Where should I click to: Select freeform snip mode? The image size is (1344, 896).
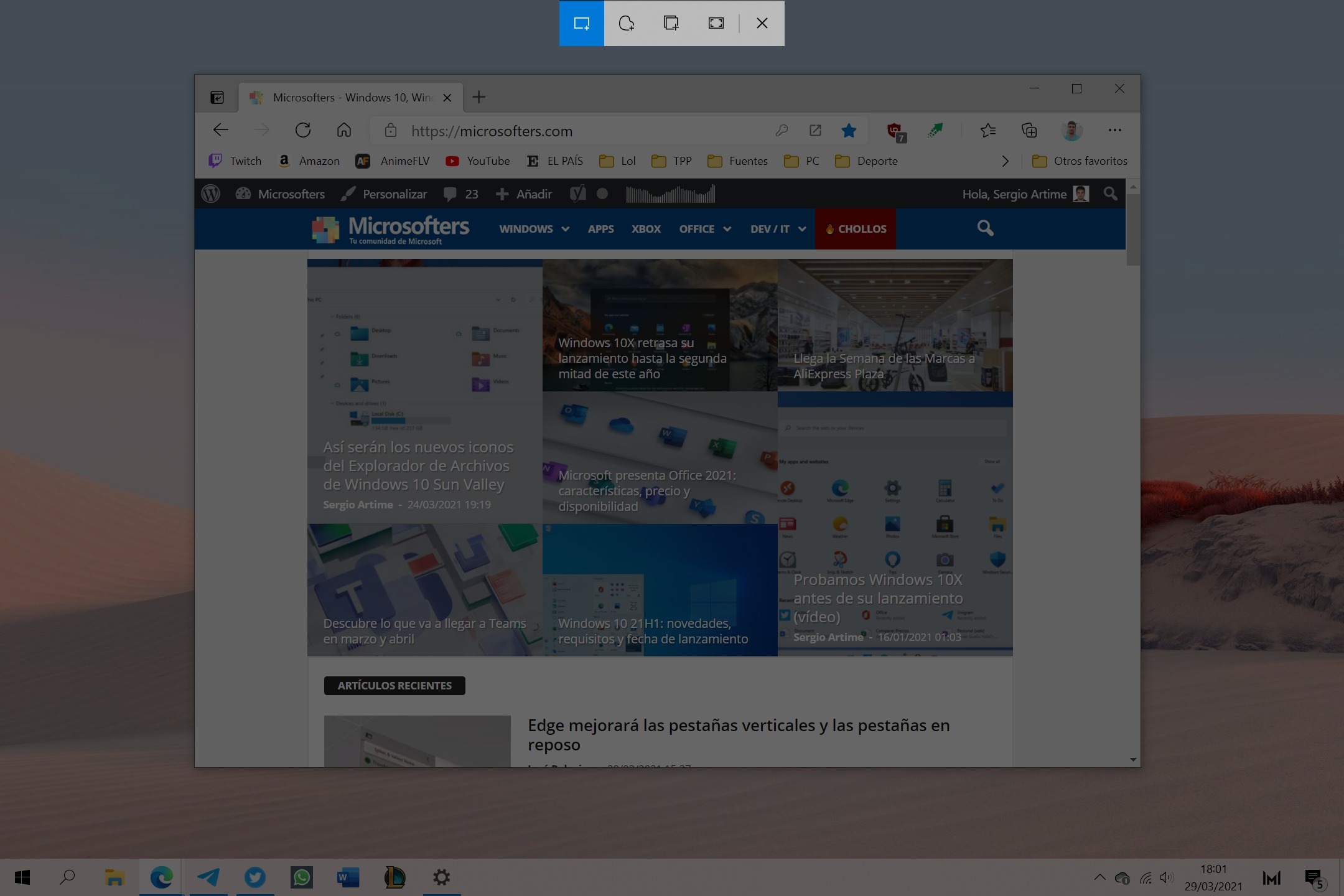[x=627, y=24]
